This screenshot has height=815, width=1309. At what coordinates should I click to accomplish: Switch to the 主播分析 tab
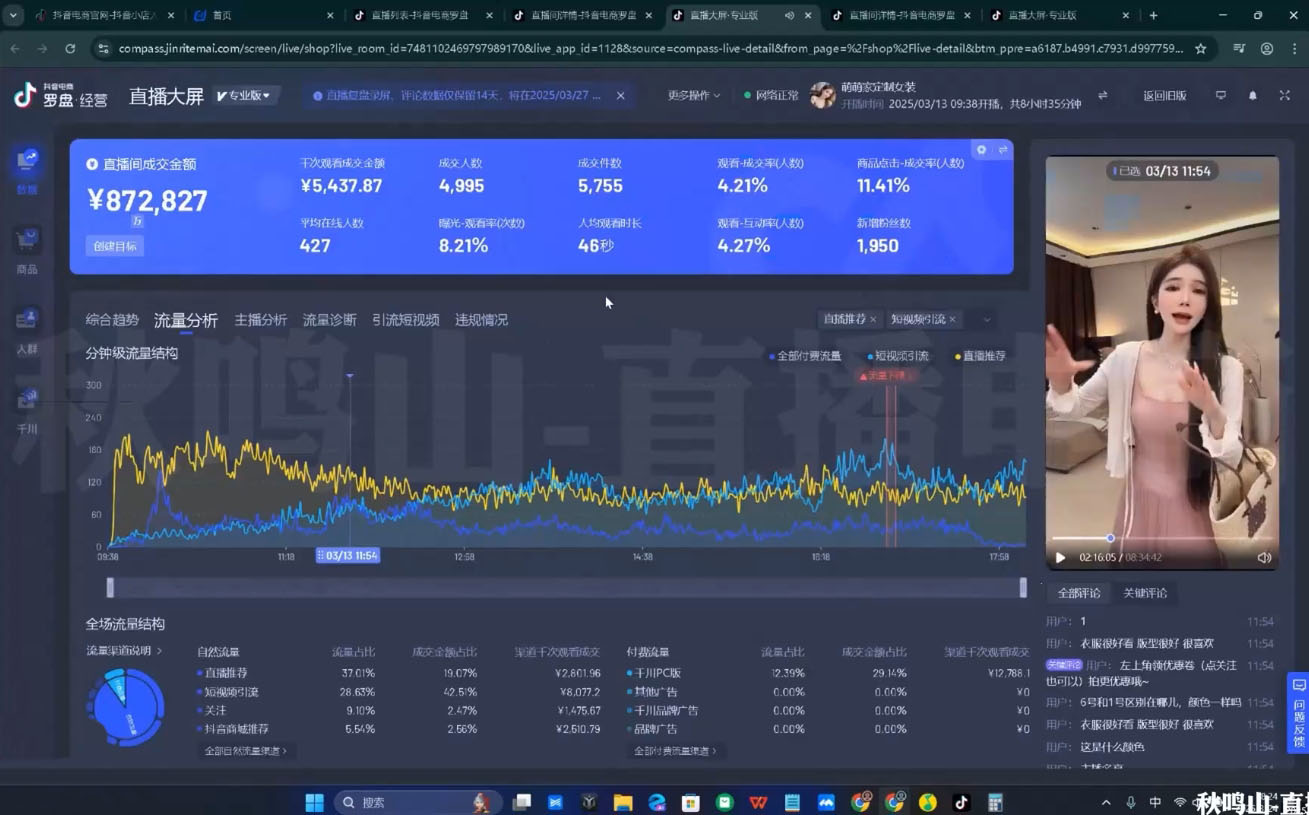tap(260, 320)
